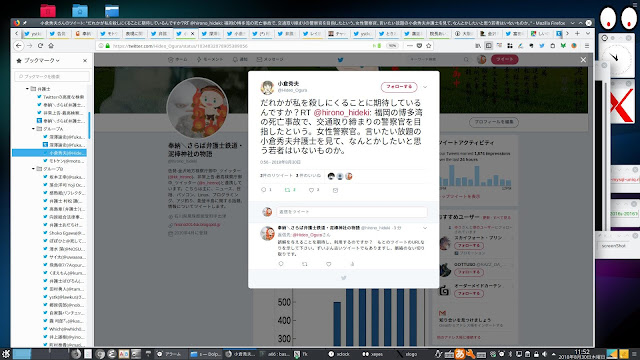Bookmark this page with star icon

(x=429, y=46)
